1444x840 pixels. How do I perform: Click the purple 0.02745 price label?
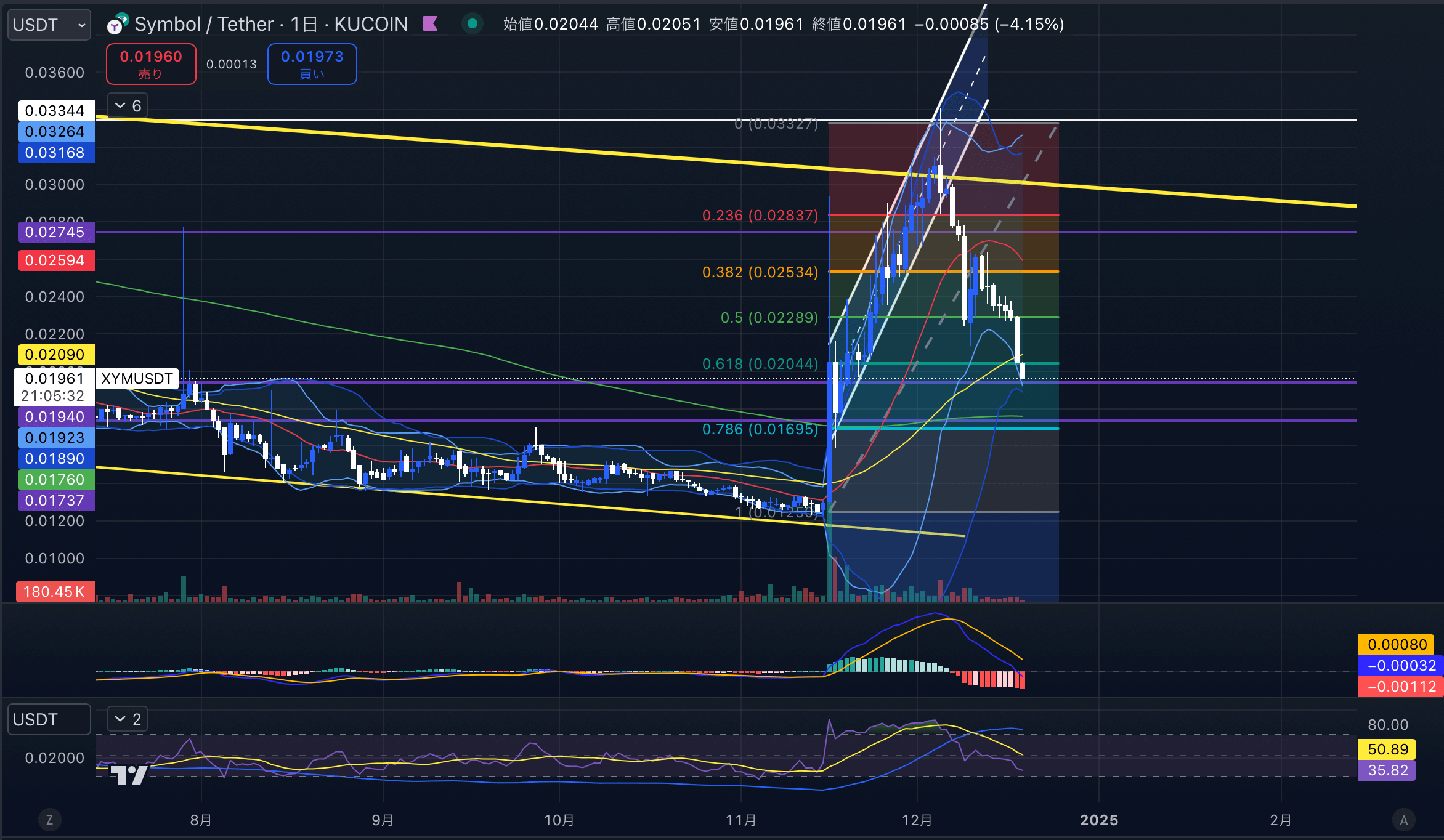[55, 232]
